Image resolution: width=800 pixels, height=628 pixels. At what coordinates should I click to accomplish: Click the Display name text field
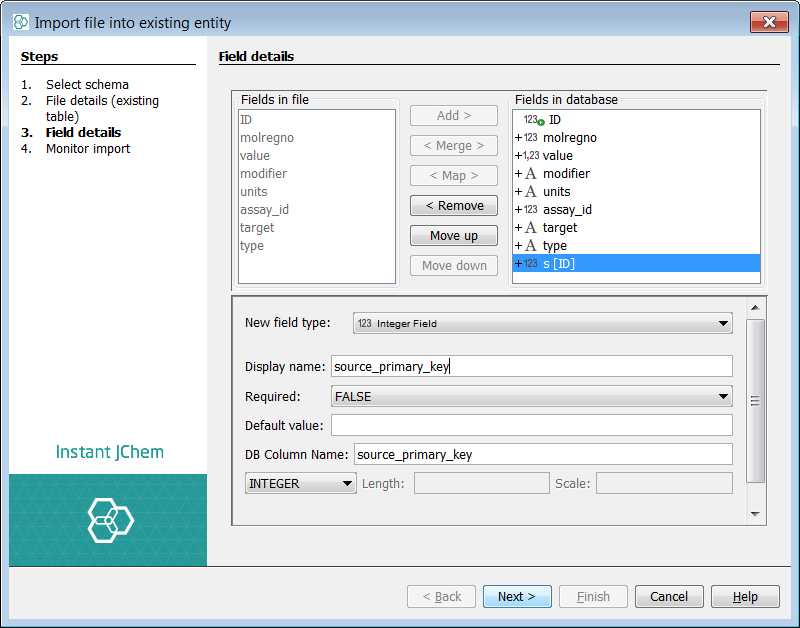click(x=531, y=367)
